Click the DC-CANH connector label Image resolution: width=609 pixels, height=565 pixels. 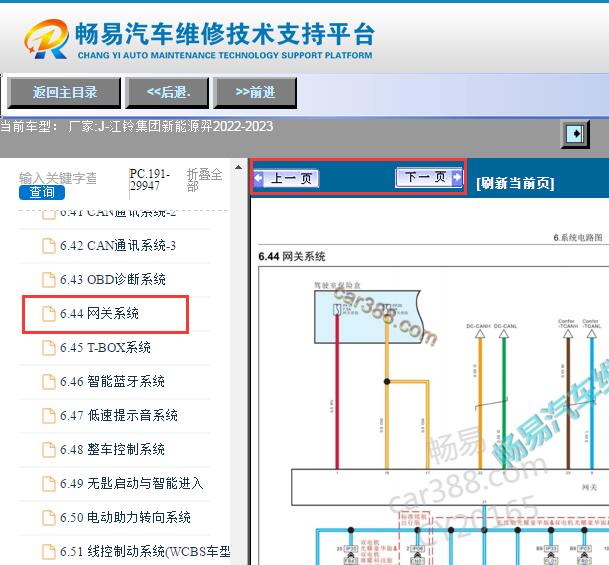point(478,326)
